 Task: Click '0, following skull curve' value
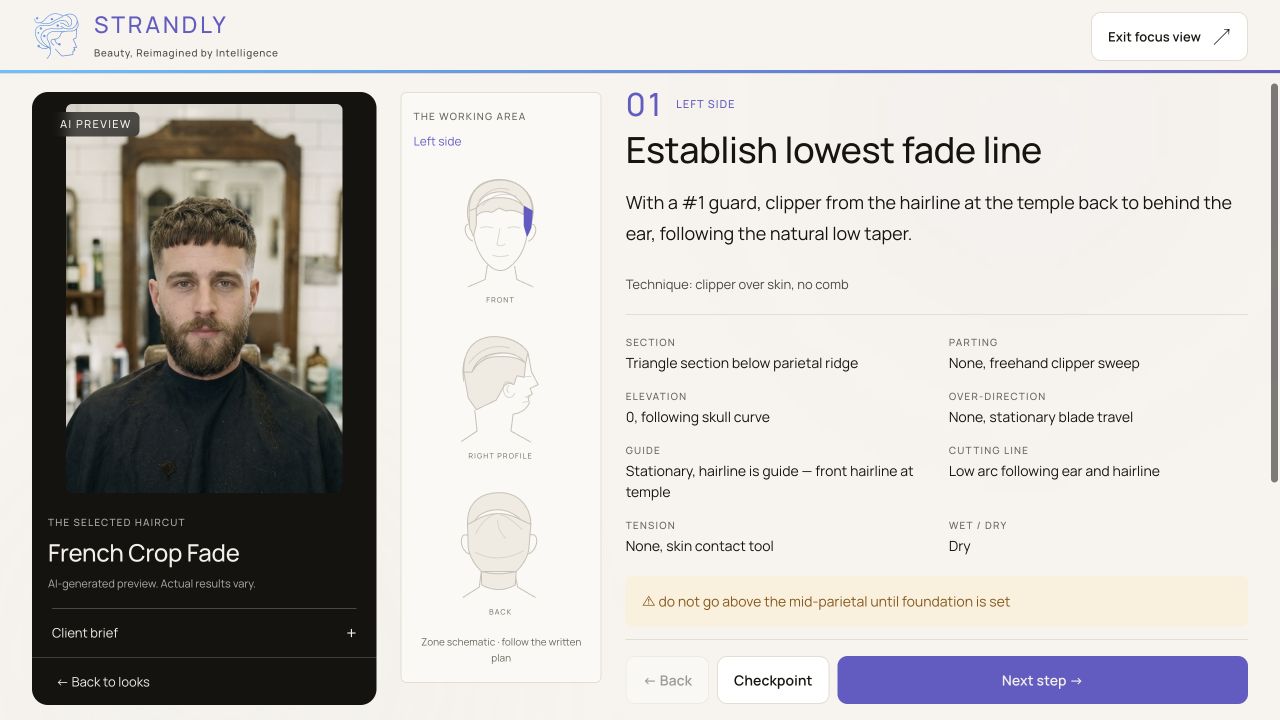click(x=698, y=417)
